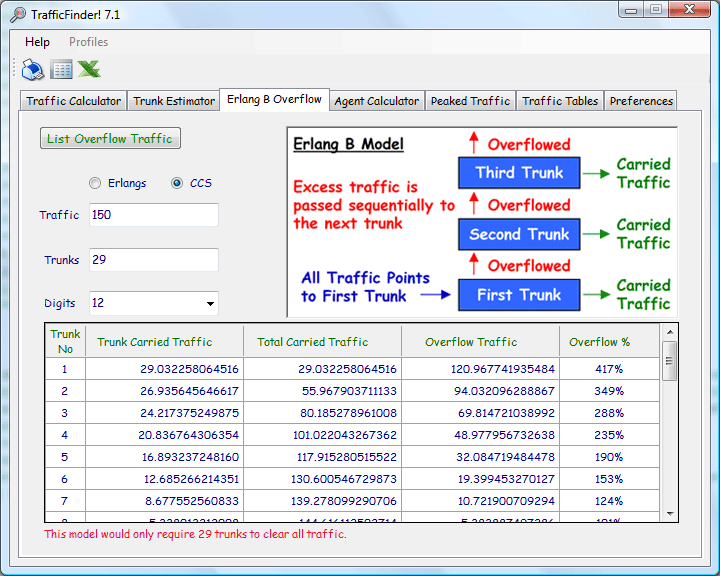The height and width of the screenshot is (576, 720).
Task: Open the Traffic Tables tab
Action: 560,101
